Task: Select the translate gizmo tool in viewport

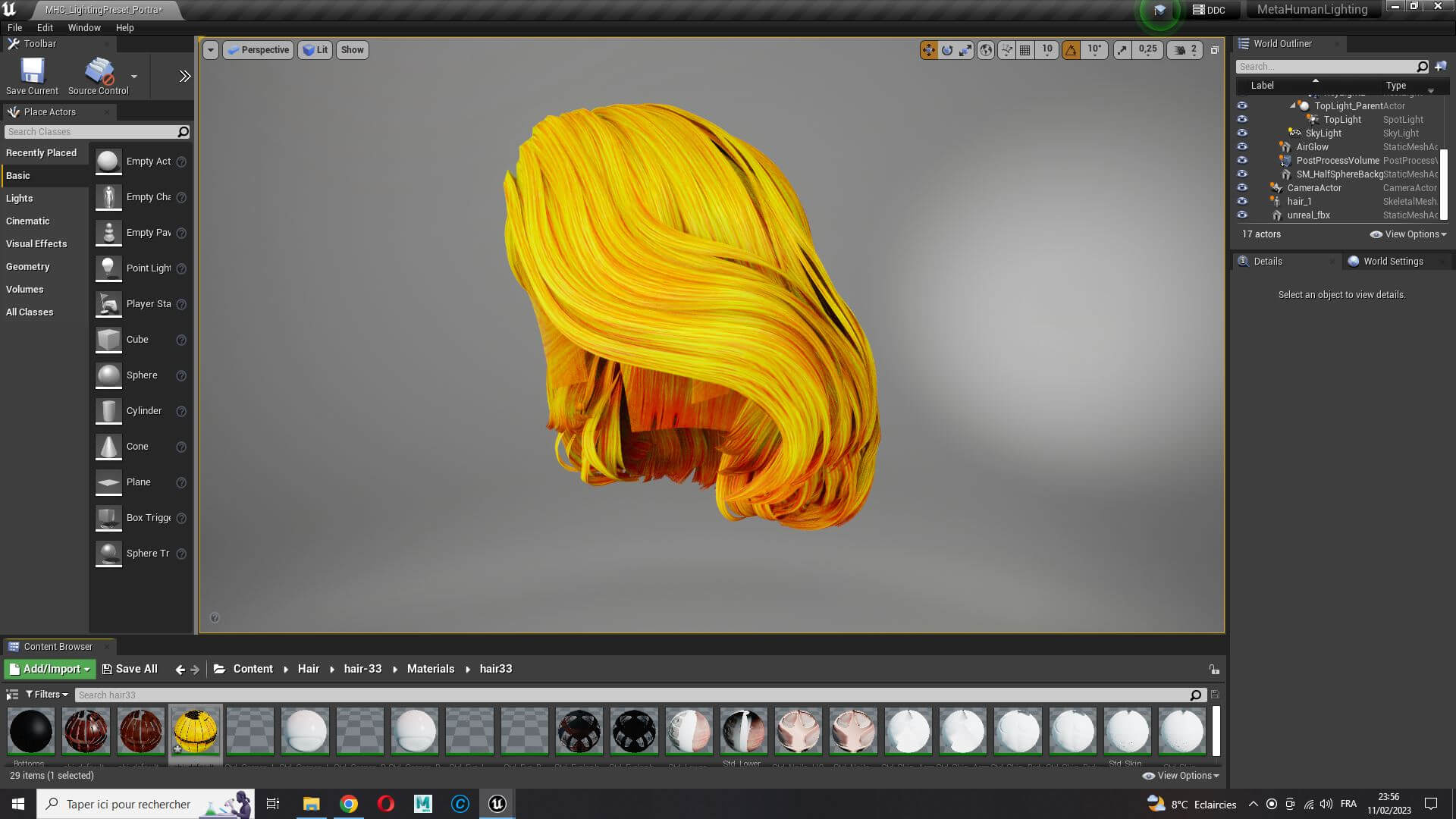Action: point(928,50)
